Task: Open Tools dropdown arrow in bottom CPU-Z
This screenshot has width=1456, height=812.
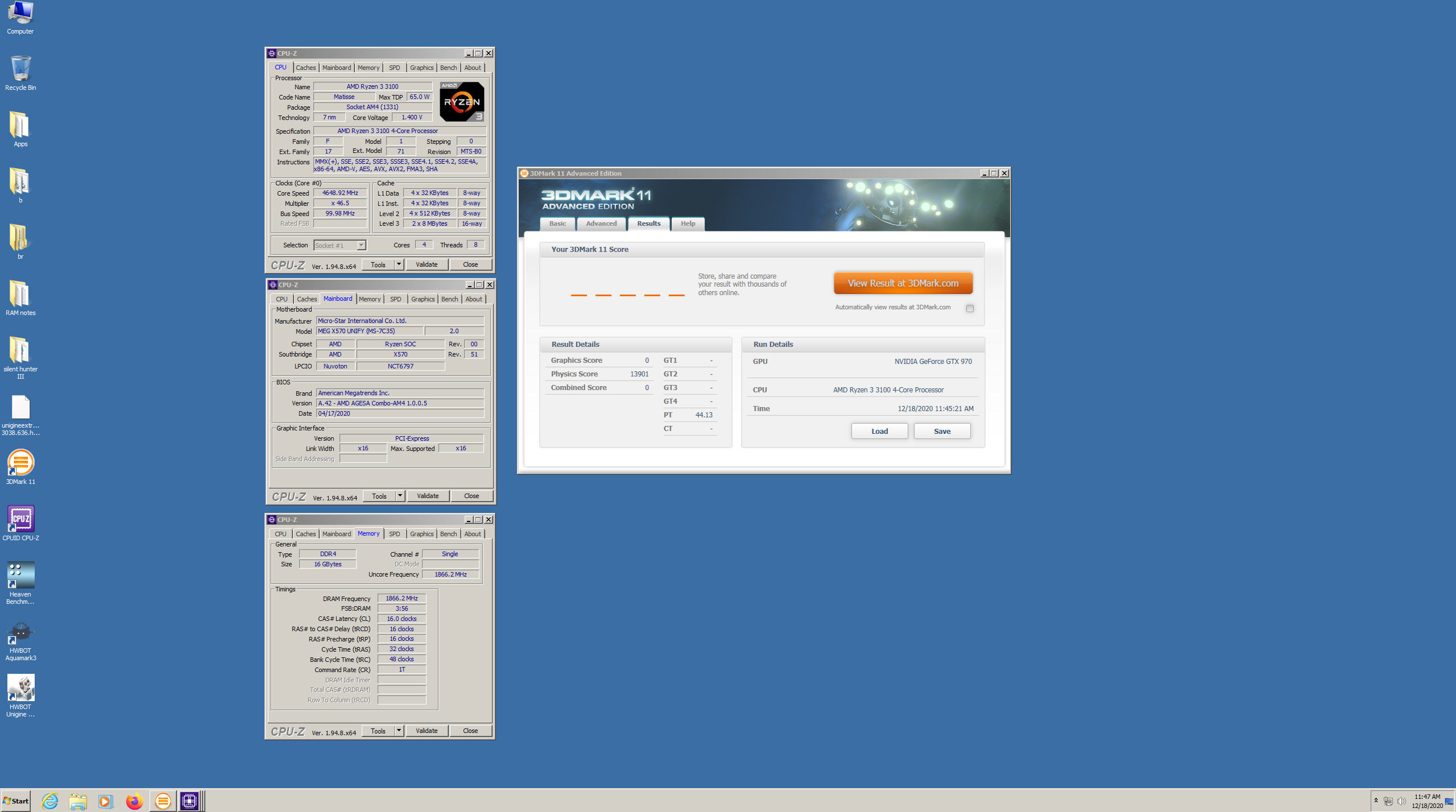Action: tap(399, 731)
